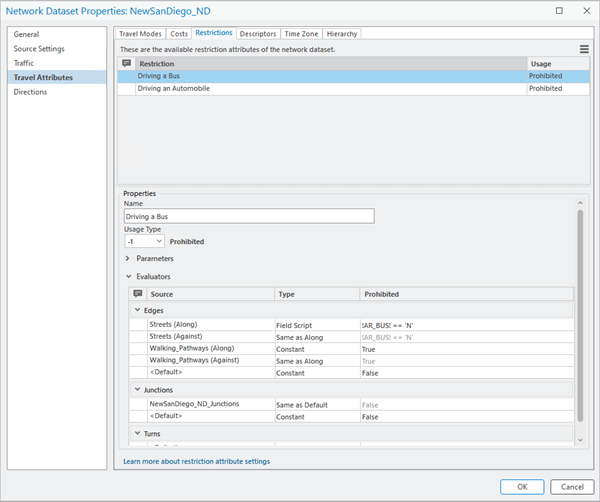Collapse the Junctions group

137,389
